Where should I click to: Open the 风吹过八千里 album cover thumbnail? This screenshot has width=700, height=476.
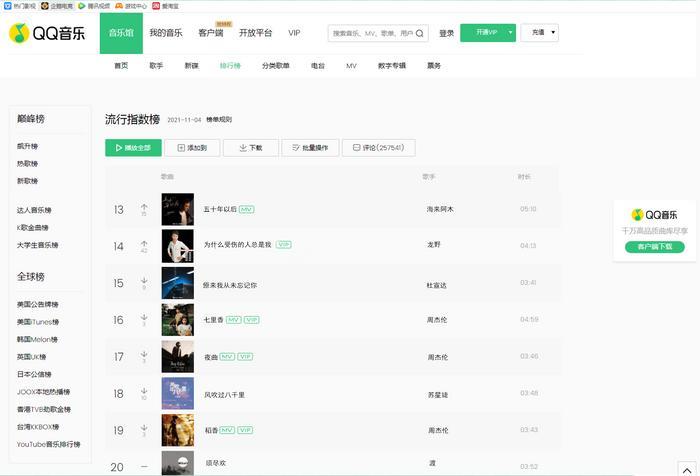coord(177,393)
